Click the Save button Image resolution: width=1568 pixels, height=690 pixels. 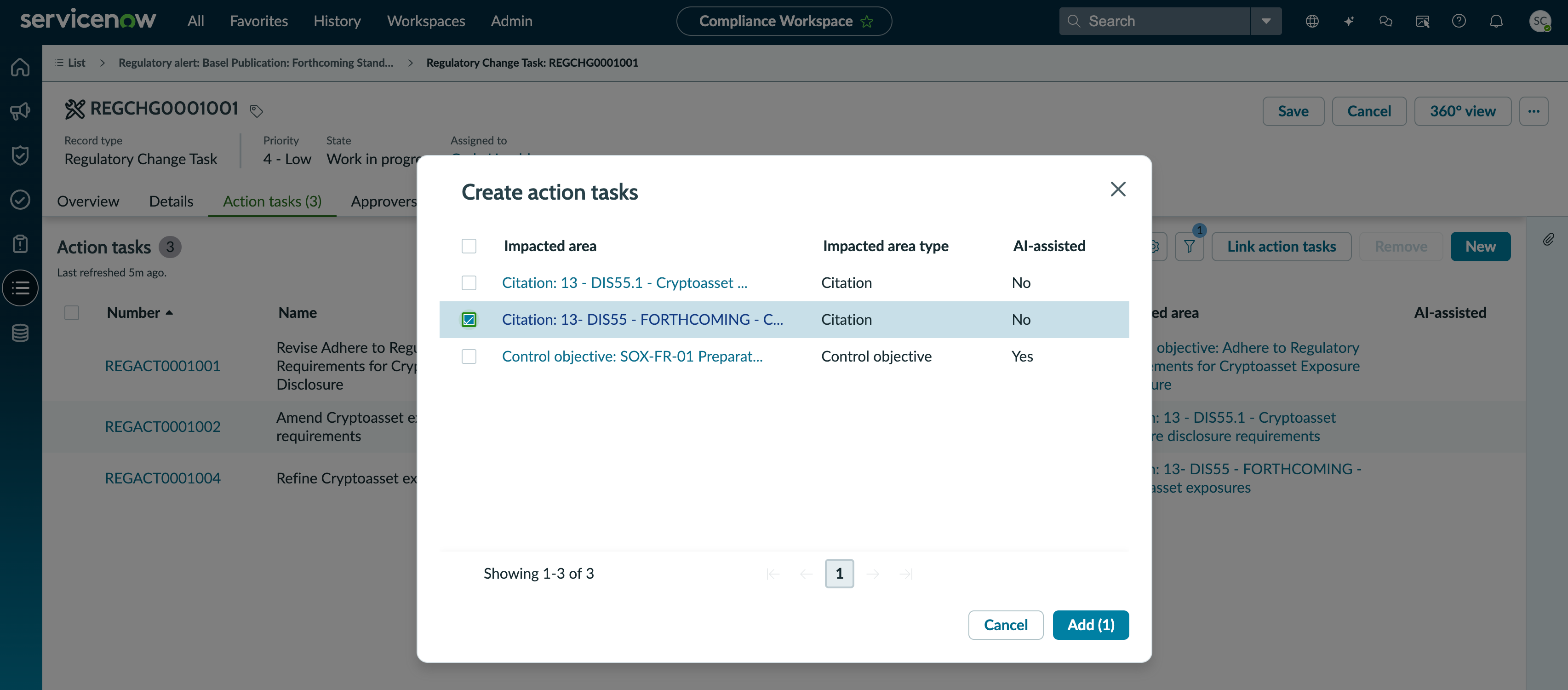coord(1293,111)
